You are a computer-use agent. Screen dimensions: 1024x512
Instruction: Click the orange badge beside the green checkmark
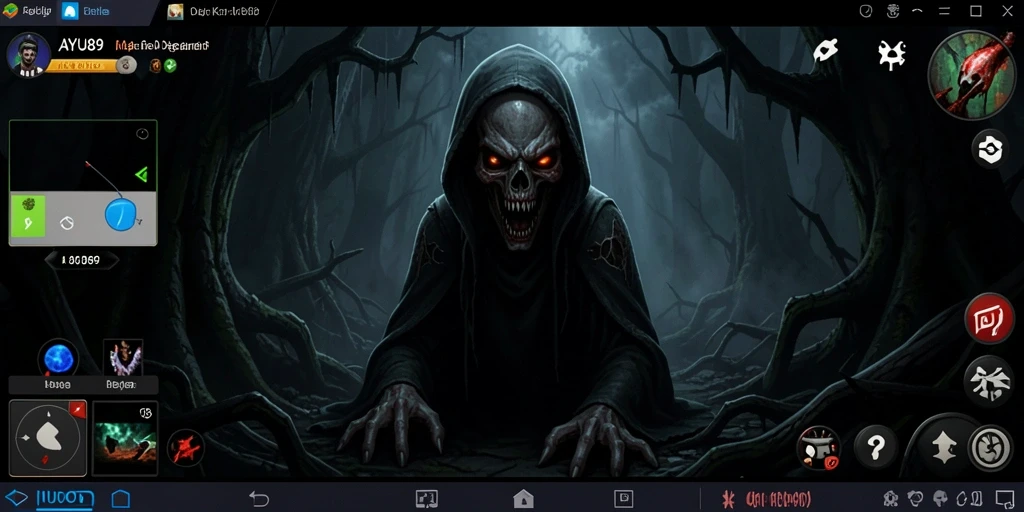pyautogui.click(x=155, y=65)
